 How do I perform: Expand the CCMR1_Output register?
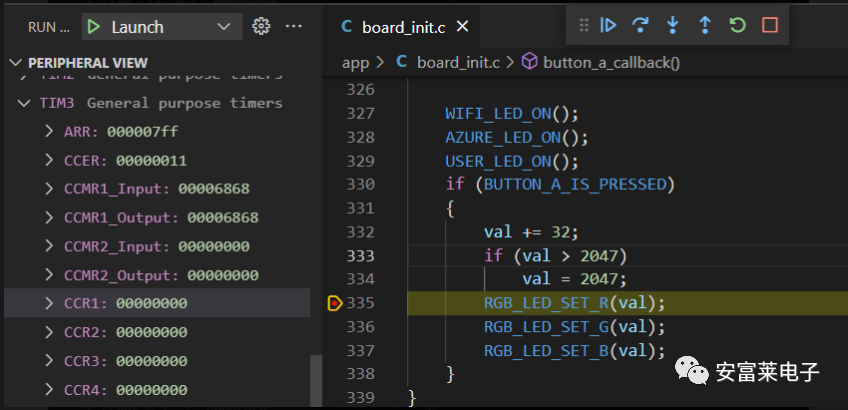[49, 217]
